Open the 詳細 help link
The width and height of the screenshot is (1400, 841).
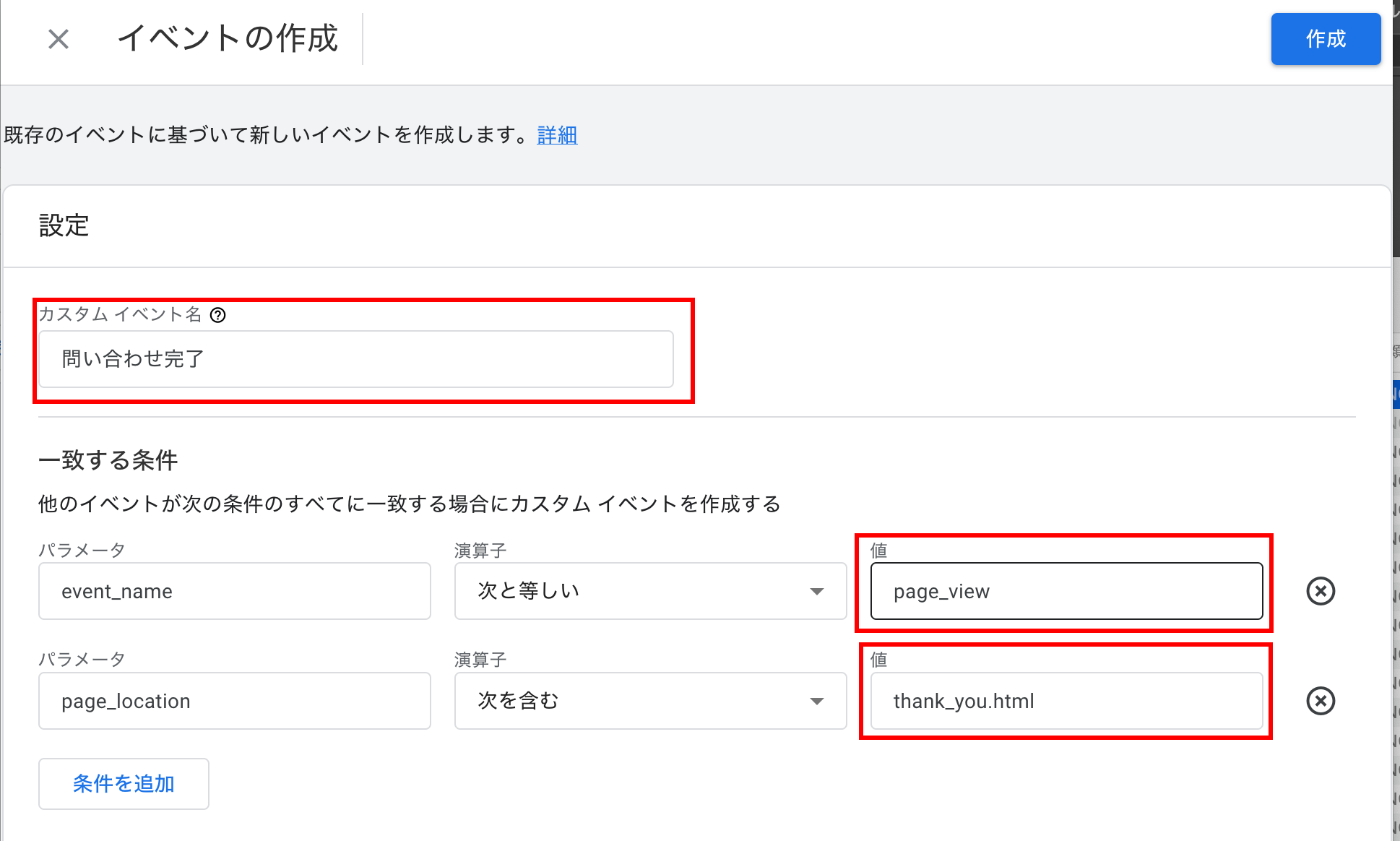(557, 135)
